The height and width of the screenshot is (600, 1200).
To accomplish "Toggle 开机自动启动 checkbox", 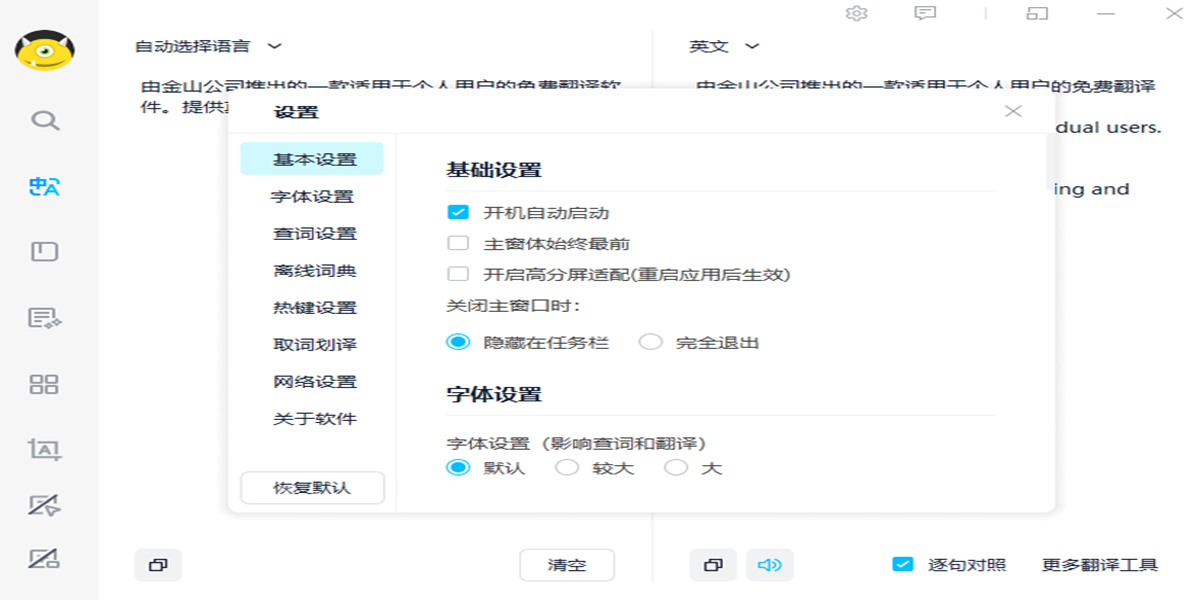I will coord(458,213).
